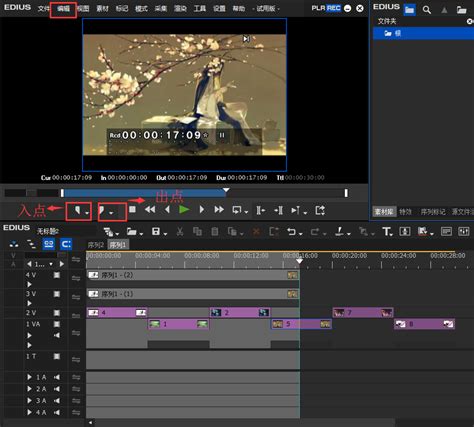Click the Open project folder icon
The image size is (474, 427).
[x=132, y=231]
